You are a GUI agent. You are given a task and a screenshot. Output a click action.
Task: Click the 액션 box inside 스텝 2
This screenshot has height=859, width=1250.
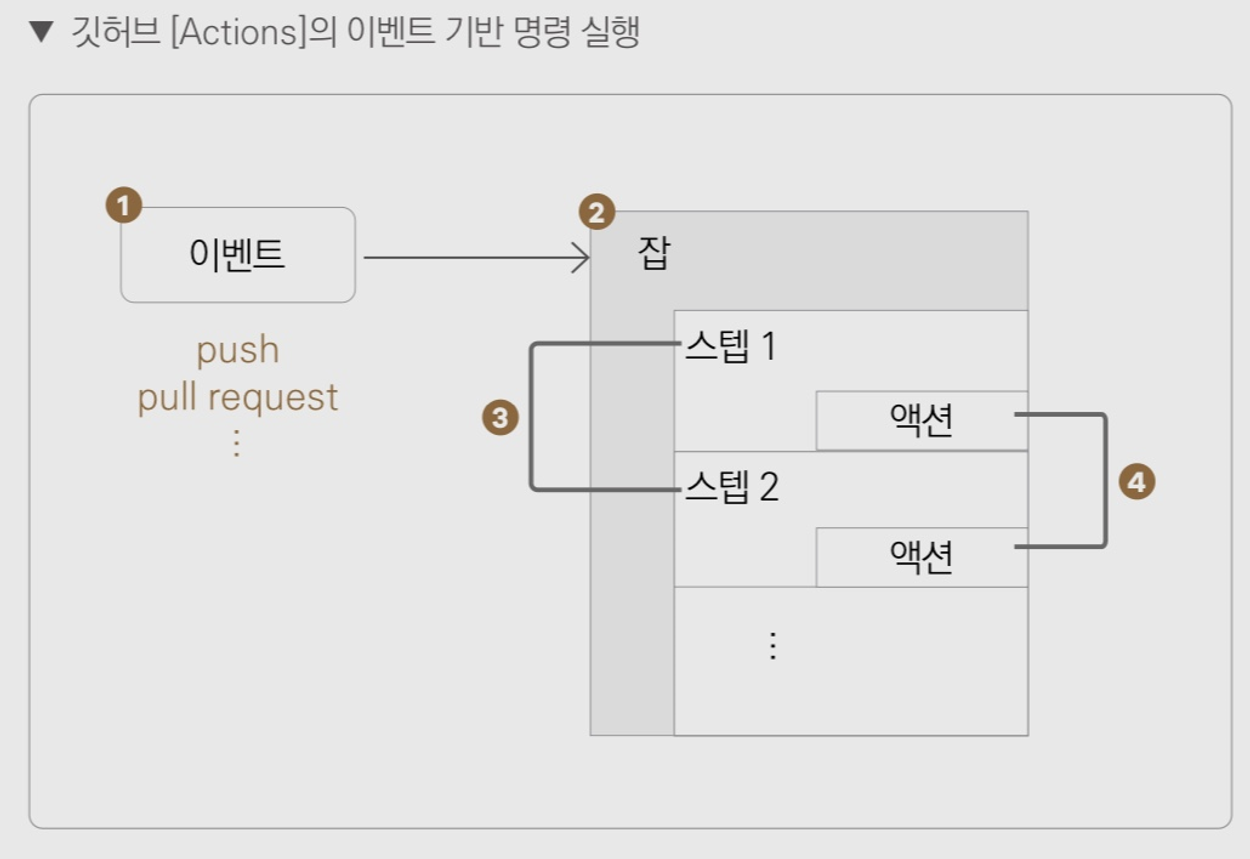pyautogui.click(x=920, y=557)
